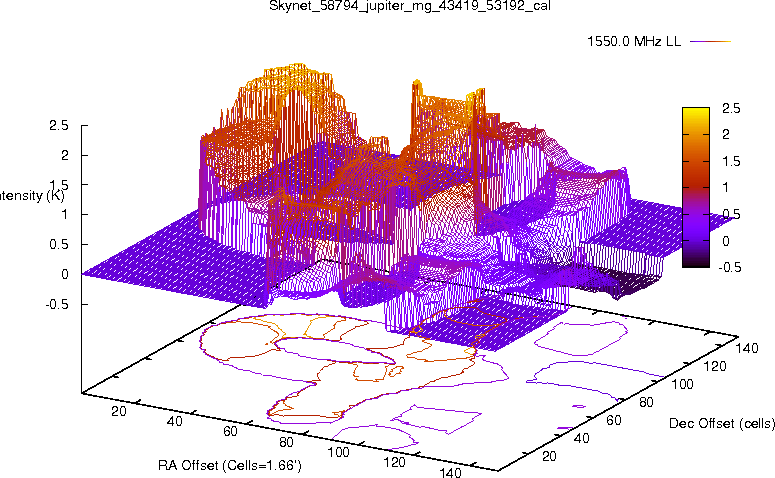Select the Dec Offset (cells) axis label

click(x=722, y=423)
